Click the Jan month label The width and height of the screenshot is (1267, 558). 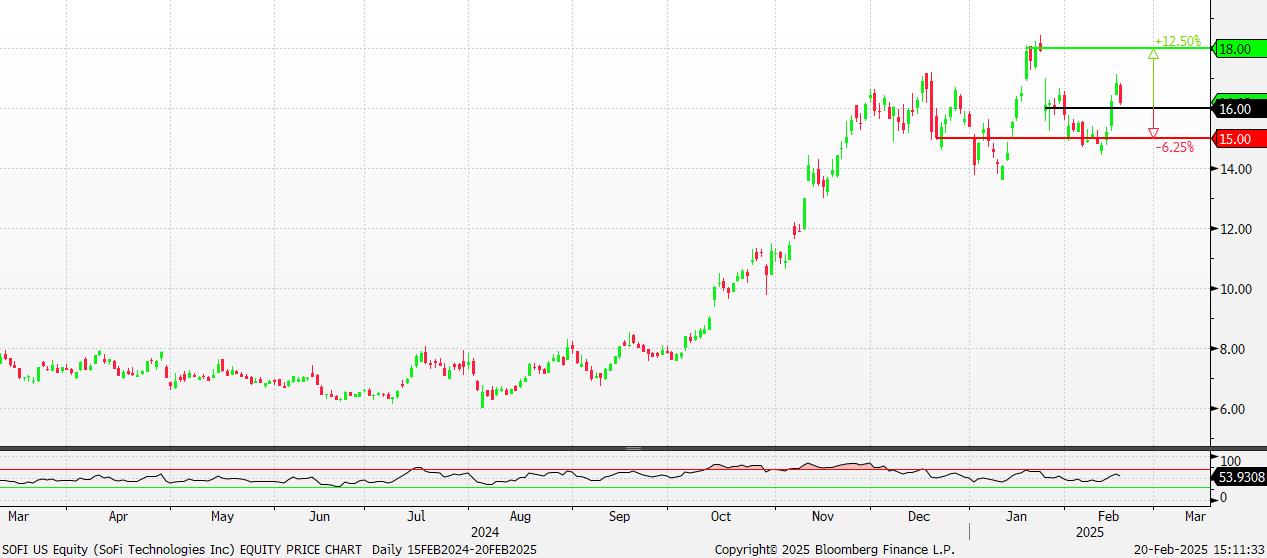(1017, 517)
